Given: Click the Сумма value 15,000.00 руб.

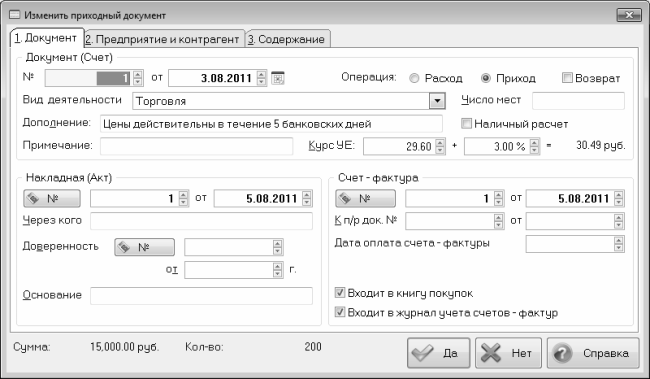Looking at the screenshot, I should click(x=124, y=347).
